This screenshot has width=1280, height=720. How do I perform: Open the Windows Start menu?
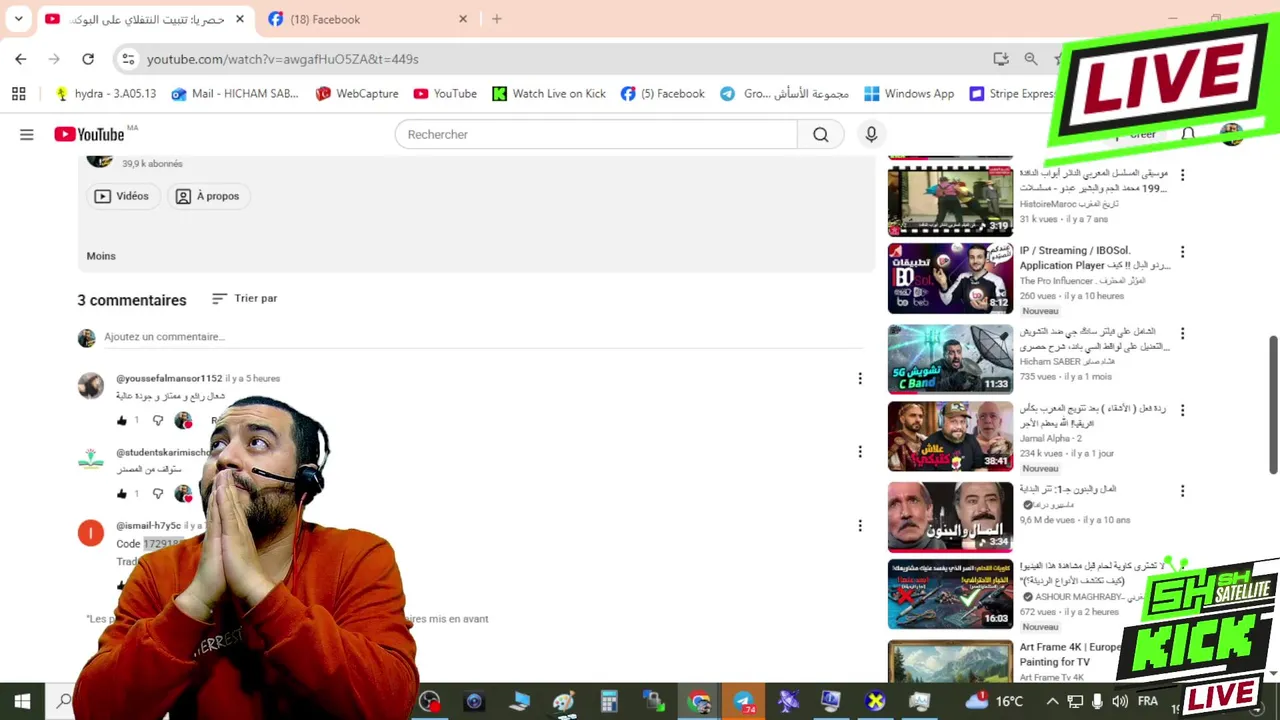22,701
